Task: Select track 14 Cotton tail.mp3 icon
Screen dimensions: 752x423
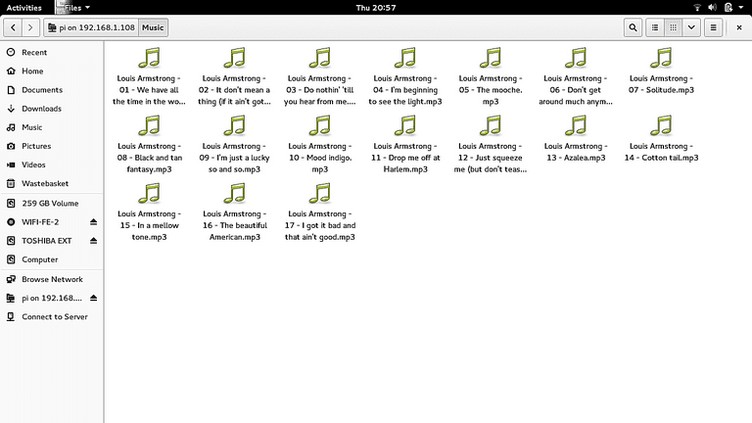Action: click(661, 126)
